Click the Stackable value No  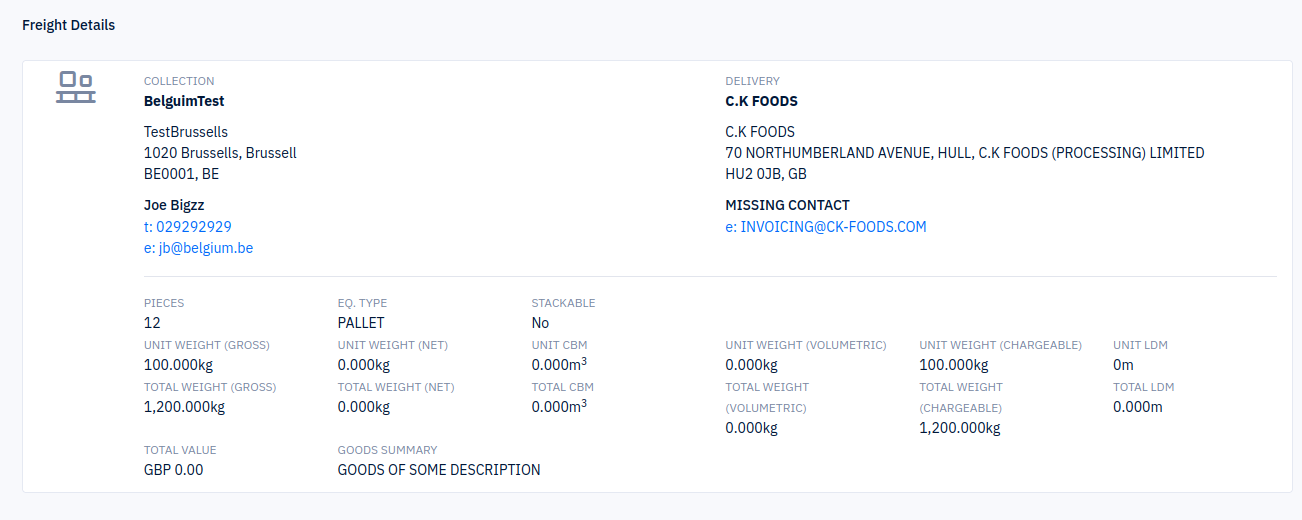540,323
